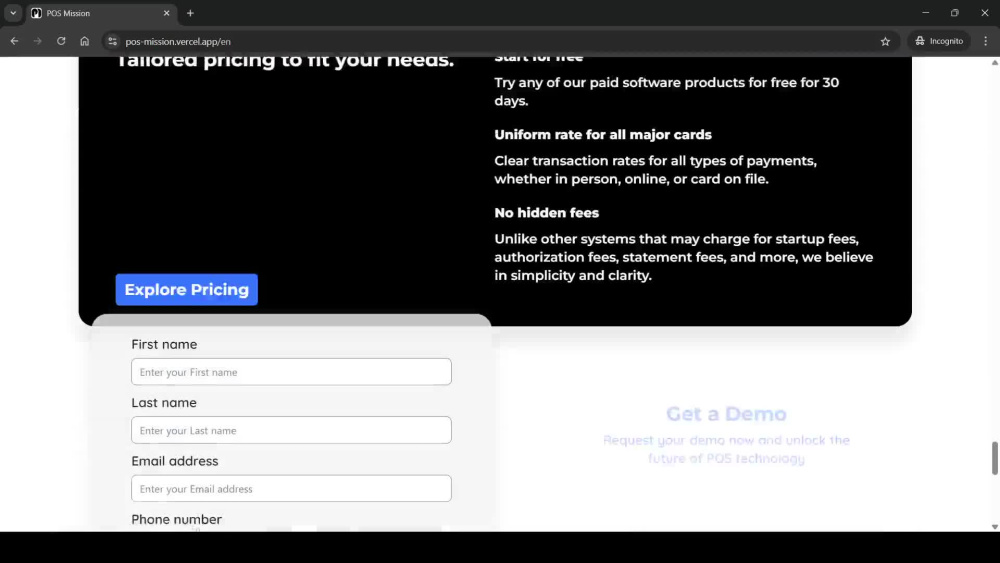The width and height of the screenshot is (1000, 563).
Task: Click the scrollbar down arrow
Action: point(994,527)
